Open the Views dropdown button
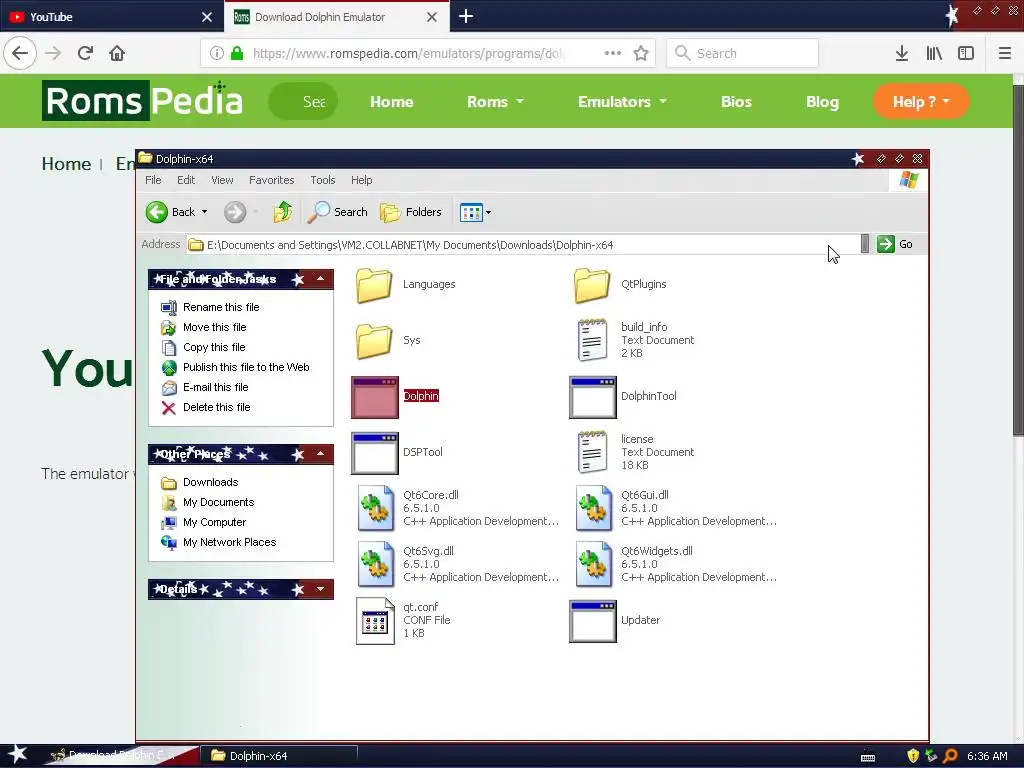This screenshot has width=1024, height=768. point(475,212)
